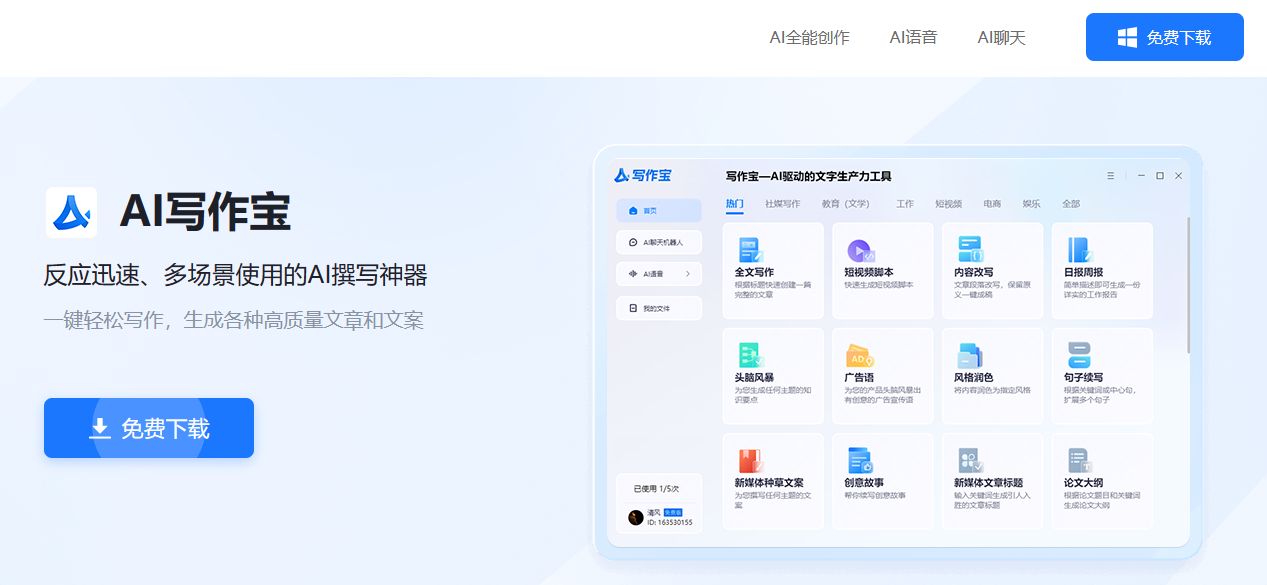Click the Windows logo on the download button
Viewport: 1267px width, 585px height.
(x=1127, y=37)
